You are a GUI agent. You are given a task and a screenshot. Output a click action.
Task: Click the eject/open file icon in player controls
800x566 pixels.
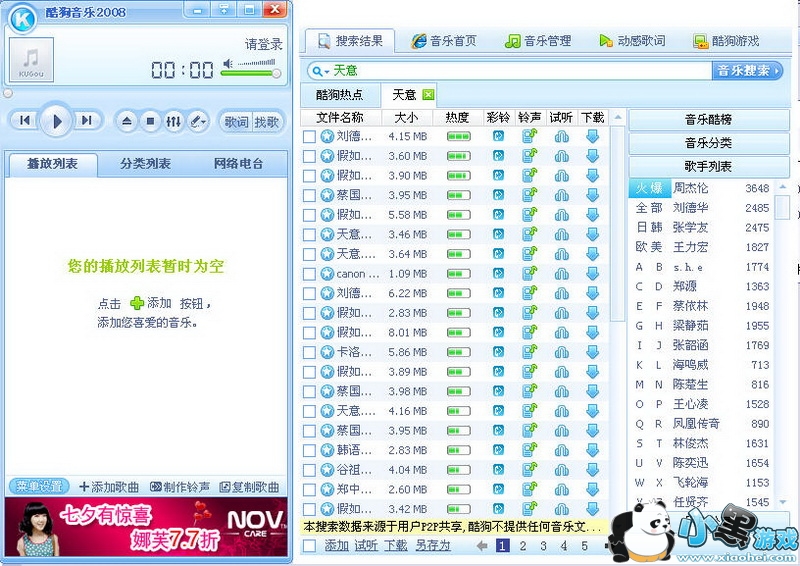[127, 121]
